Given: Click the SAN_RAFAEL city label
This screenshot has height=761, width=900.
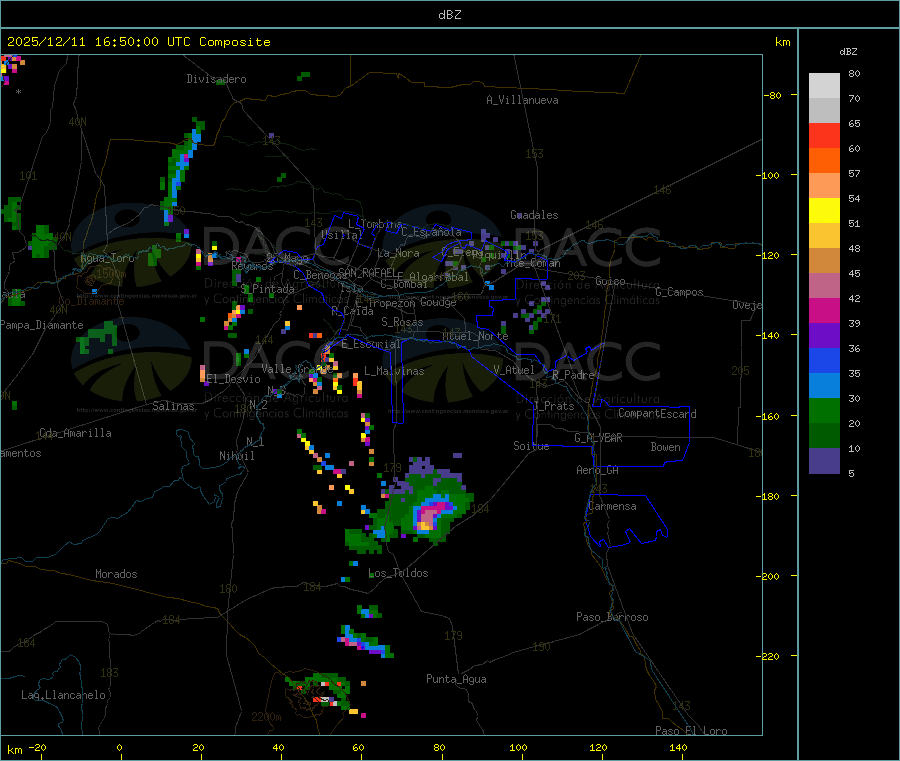Looking at the screenshot, I should tap(367, 272).
